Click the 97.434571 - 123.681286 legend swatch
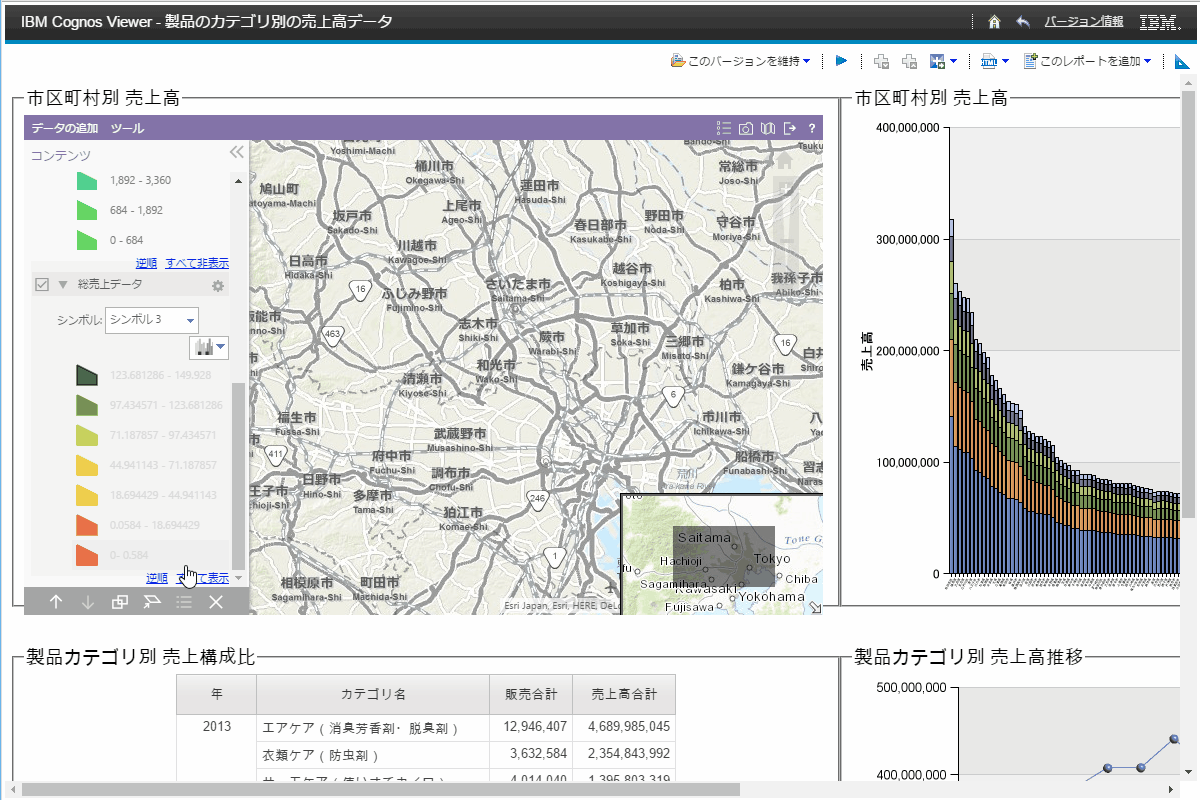1200x800 pixels. tap(86, 405)
